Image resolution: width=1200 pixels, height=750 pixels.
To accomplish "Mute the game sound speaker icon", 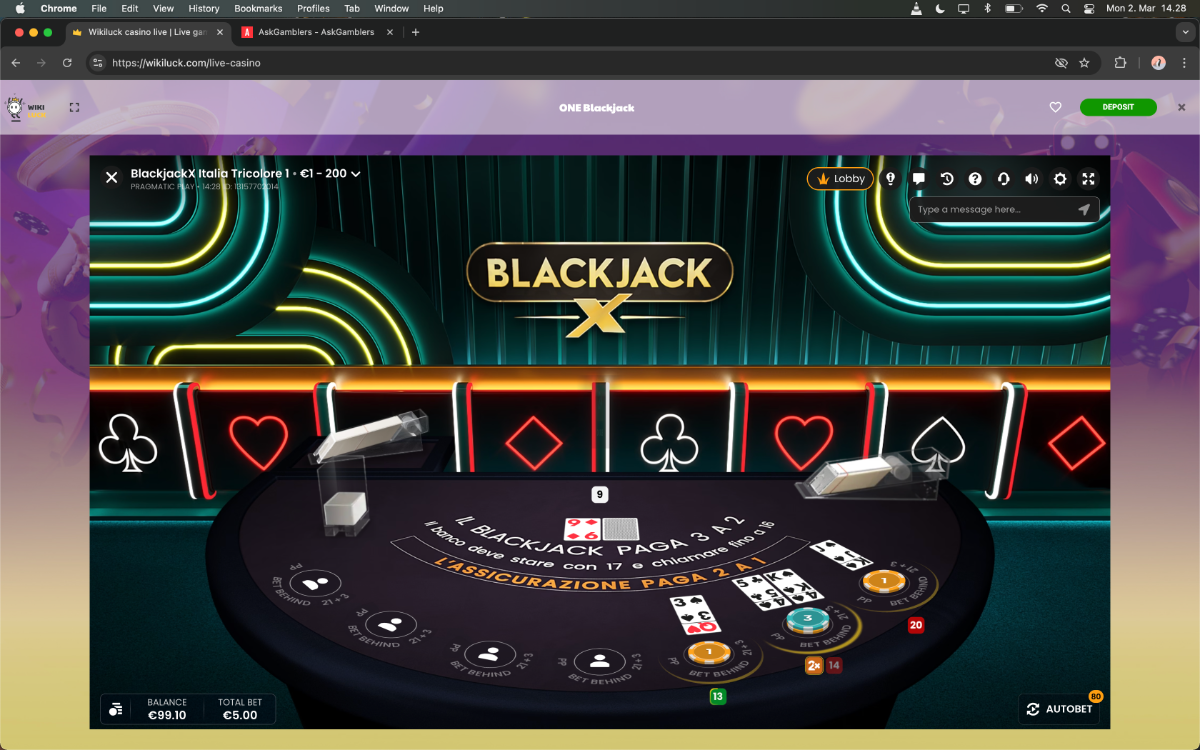I will [x=1032, y=179].
